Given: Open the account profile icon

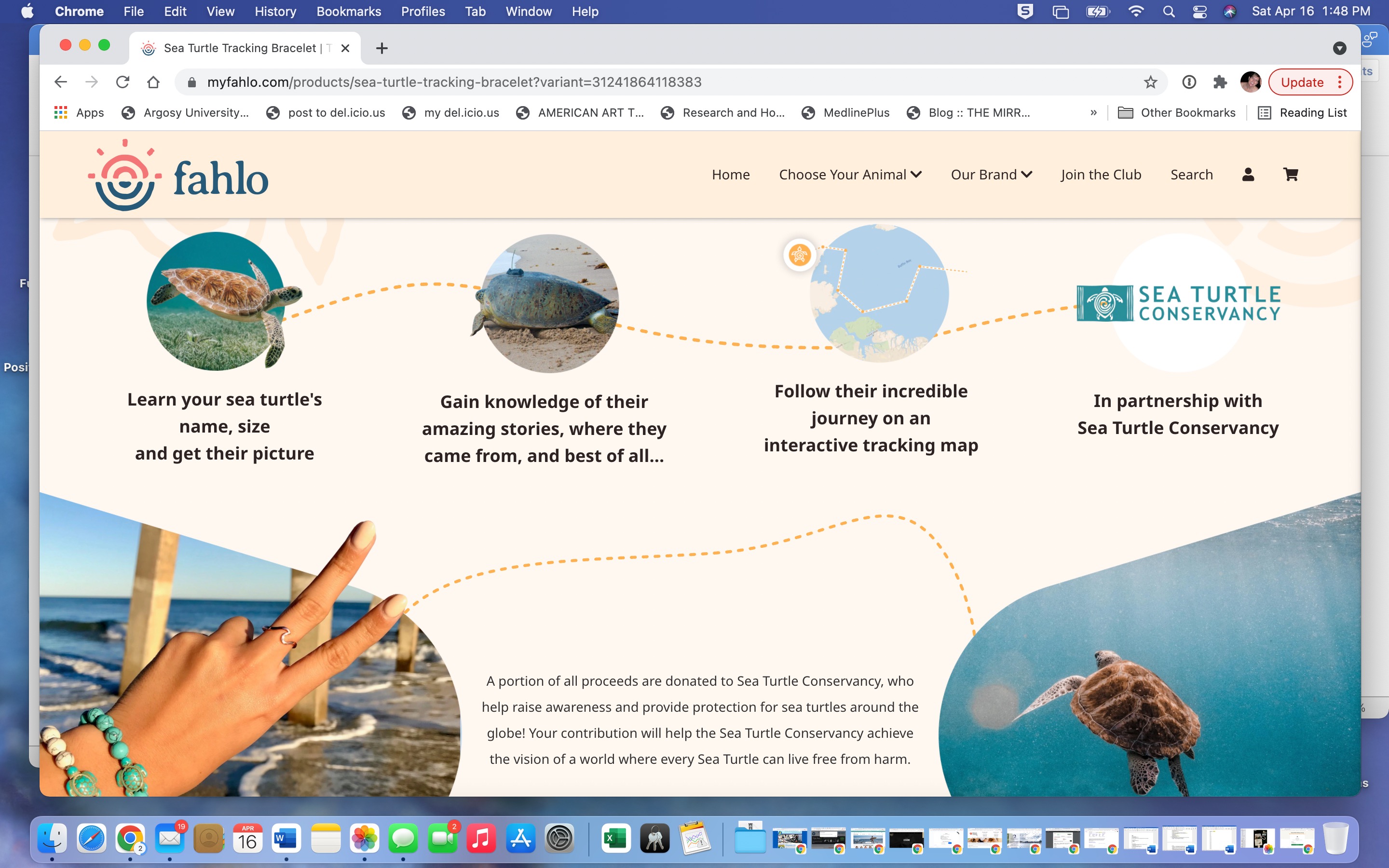Looking at the screenshot, I should pyautogui.click(x=1248, y=175).
